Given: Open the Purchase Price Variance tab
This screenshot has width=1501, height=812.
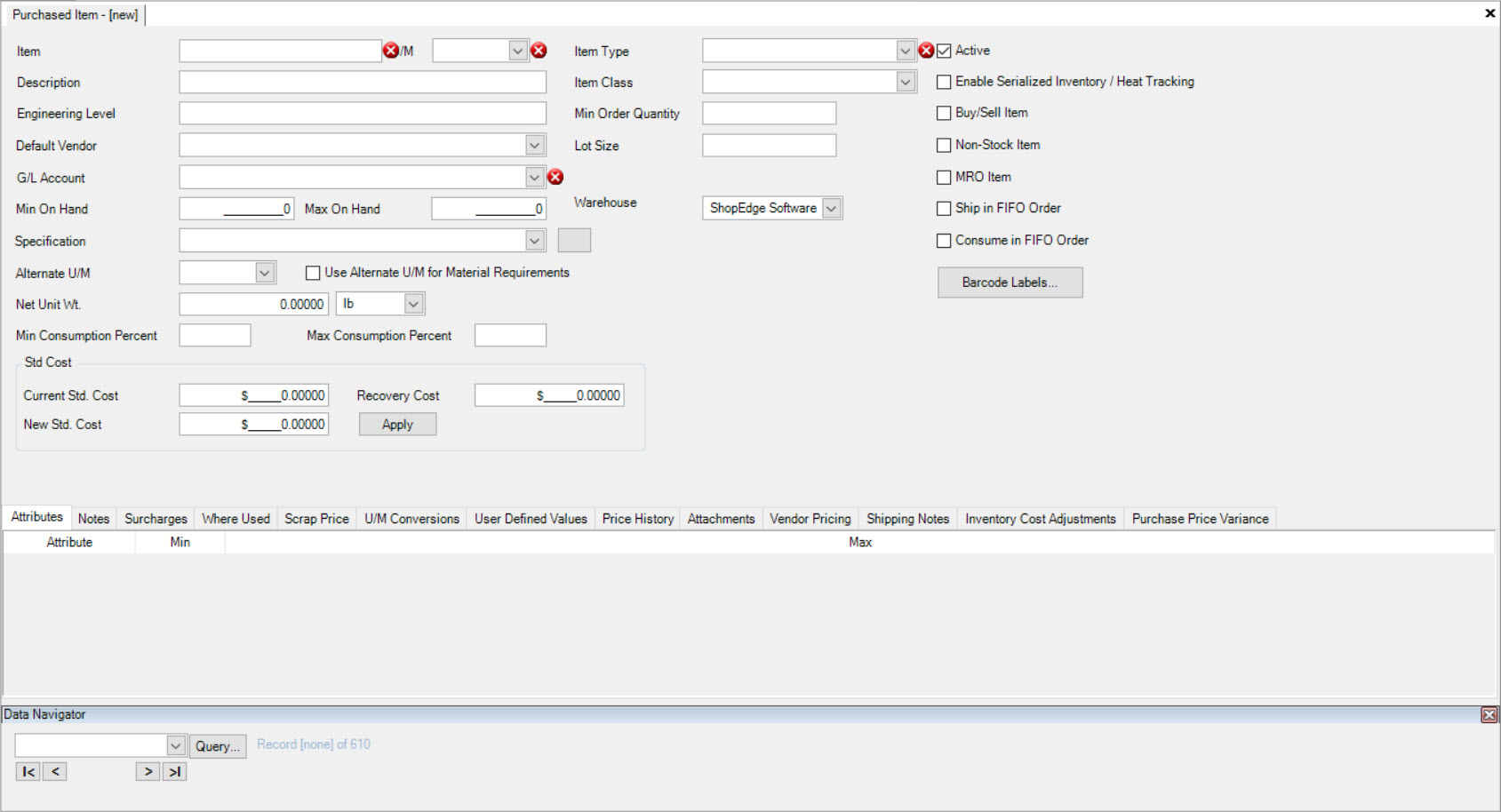Looking at the screenshot, I should pos(1200,519).
